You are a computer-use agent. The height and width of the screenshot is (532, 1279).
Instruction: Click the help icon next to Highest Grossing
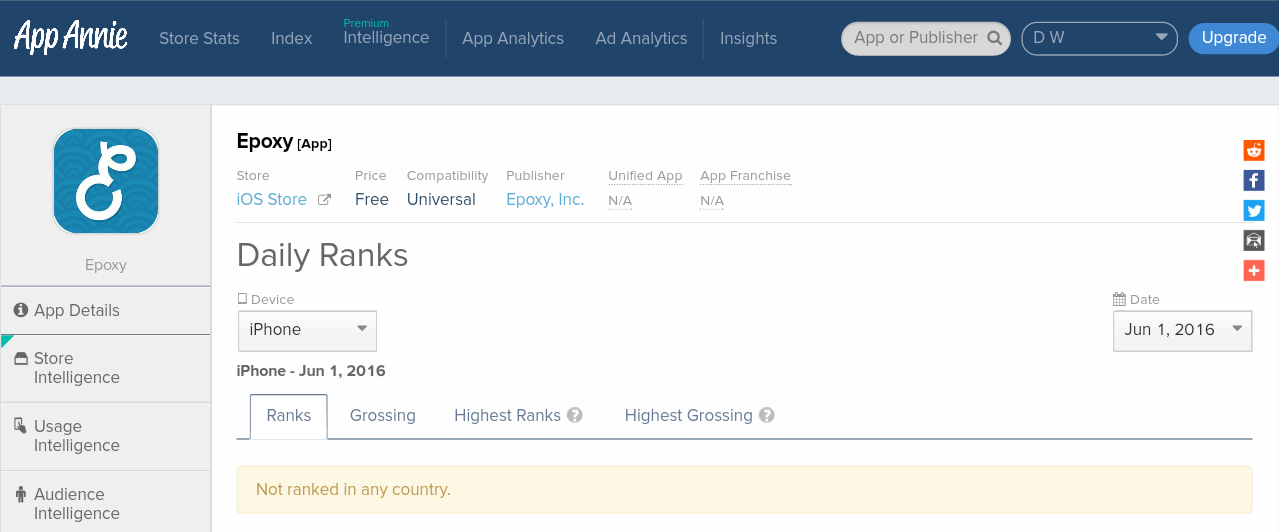767,415
